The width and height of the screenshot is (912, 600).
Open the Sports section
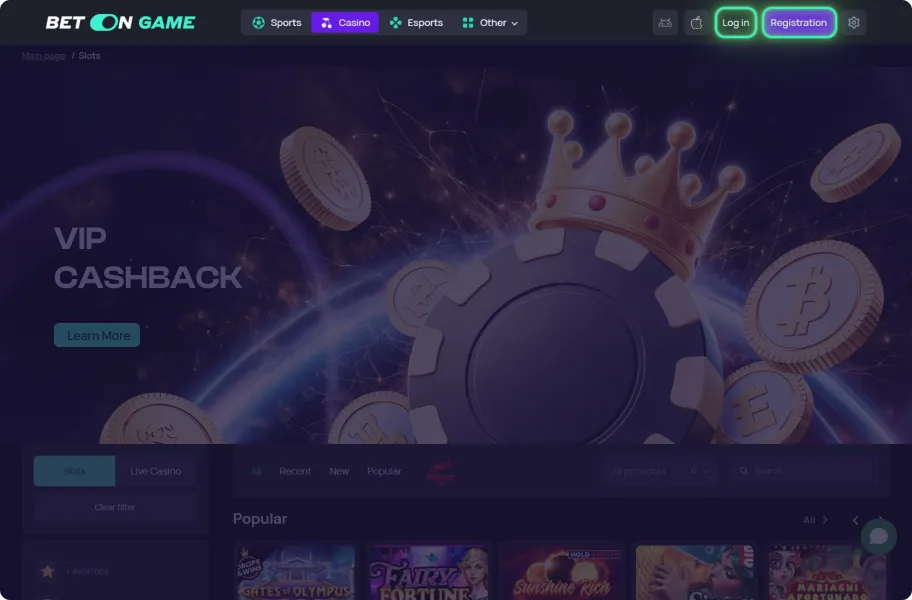(277, 23)
